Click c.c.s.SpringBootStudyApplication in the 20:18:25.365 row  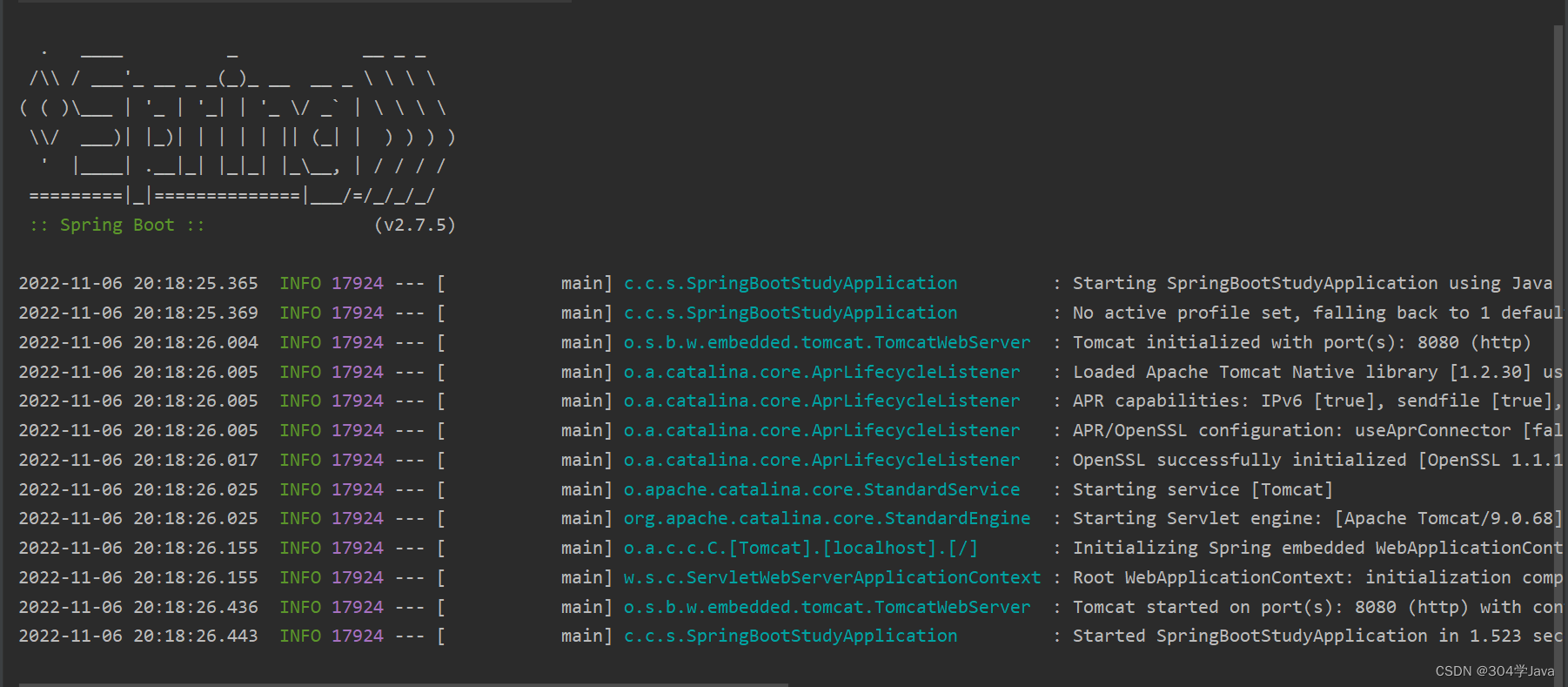[790, 283]
